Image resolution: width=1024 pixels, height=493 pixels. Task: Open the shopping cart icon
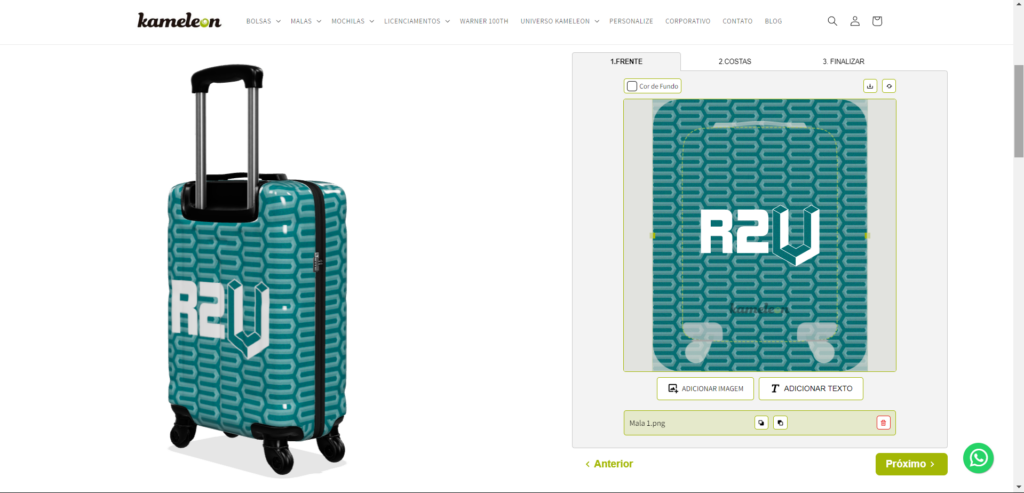point(877,21)
